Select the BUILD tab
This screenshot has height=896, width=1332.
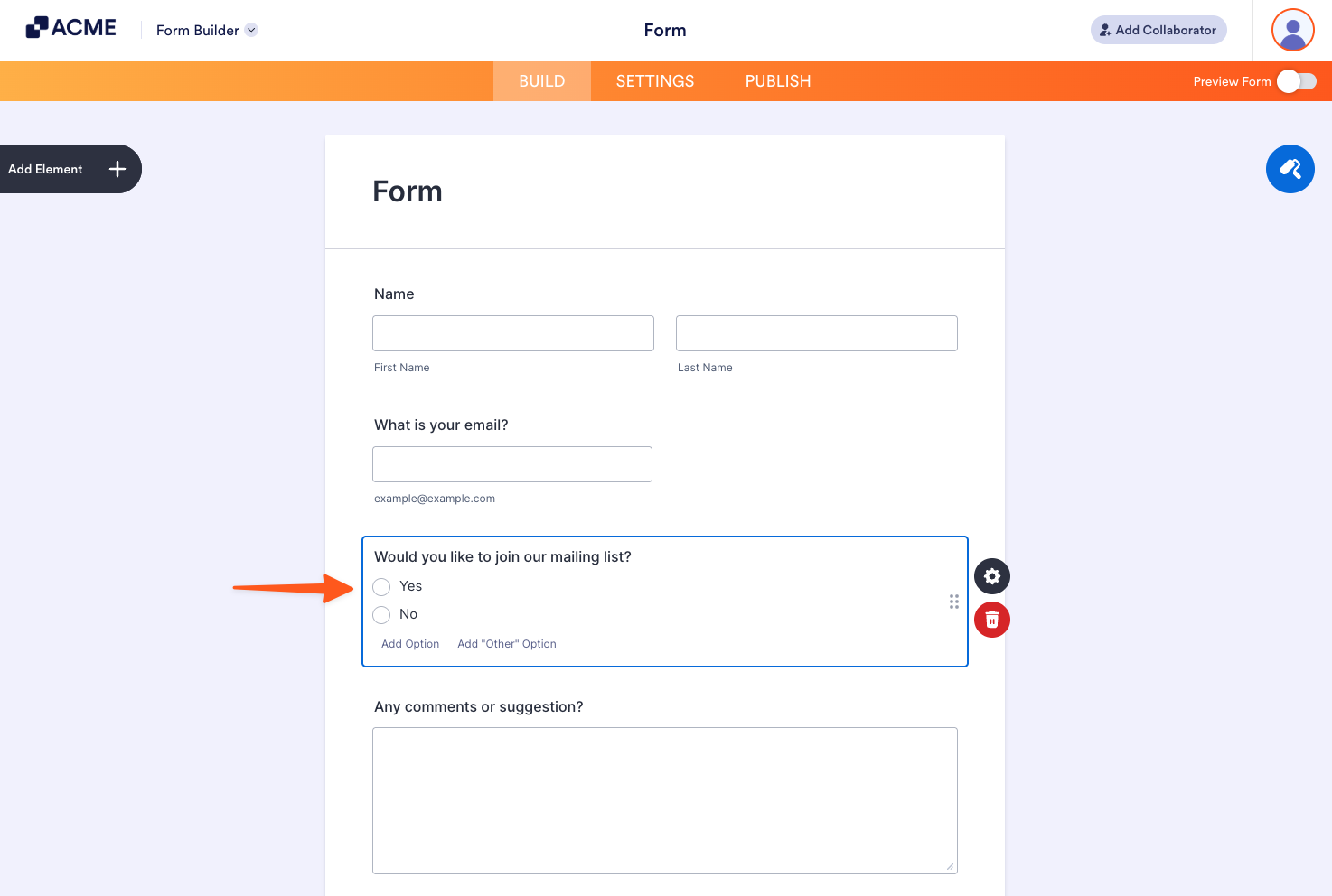[541, 80]
